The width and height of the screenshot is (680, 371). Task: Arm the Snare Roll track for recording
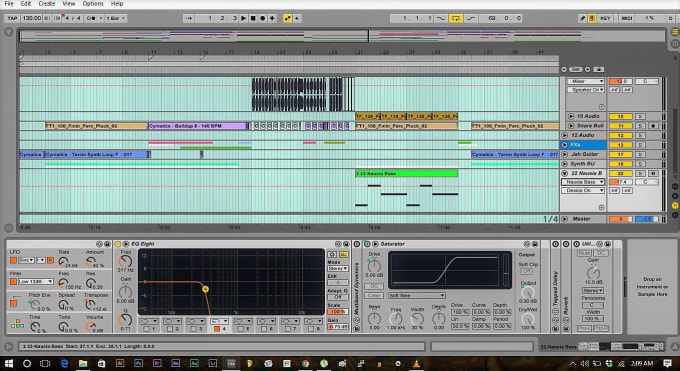coord(653,126)
